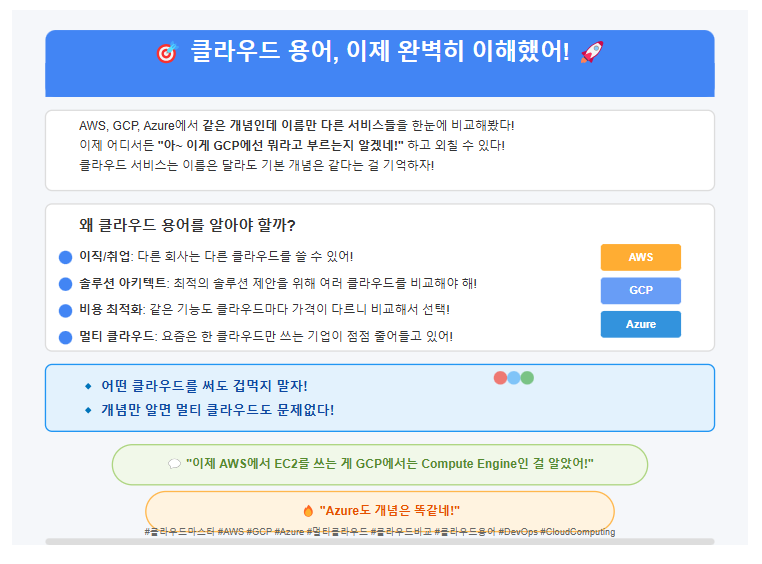The width and height of the screenshot is (762, 564).
Task: Click the hashtag #CloudComputing
Action: (x=578, y=532)
